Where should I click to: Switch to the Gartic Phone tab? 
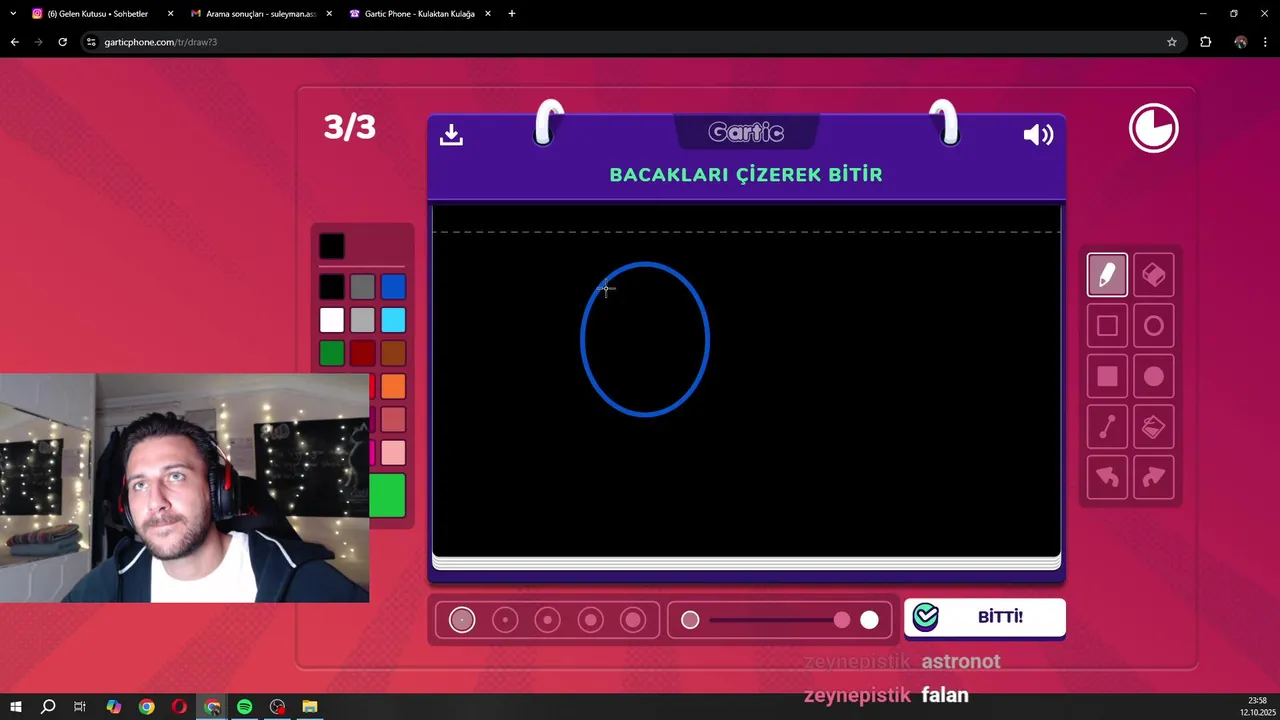click(418, 14)
